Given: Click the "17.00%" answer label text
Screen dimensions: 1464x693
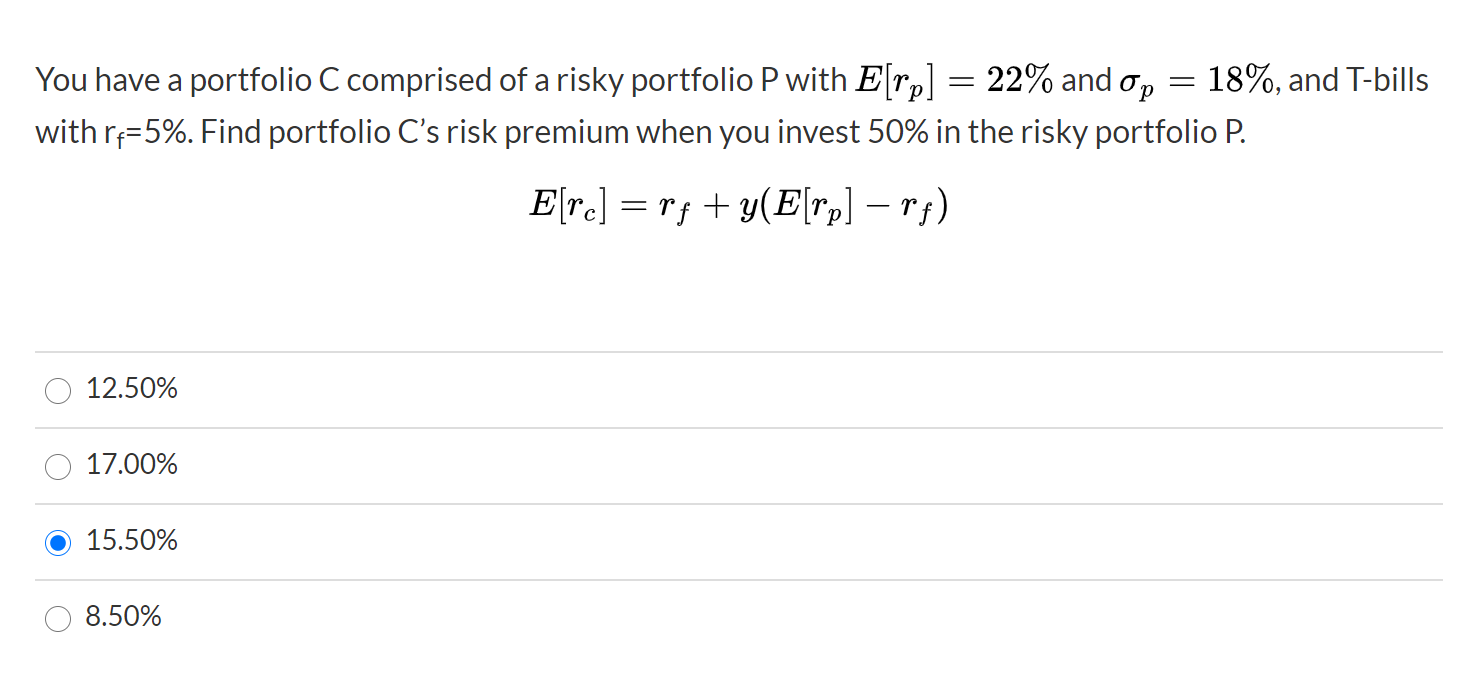Looking at the screenshot, I should pos(132,465).
